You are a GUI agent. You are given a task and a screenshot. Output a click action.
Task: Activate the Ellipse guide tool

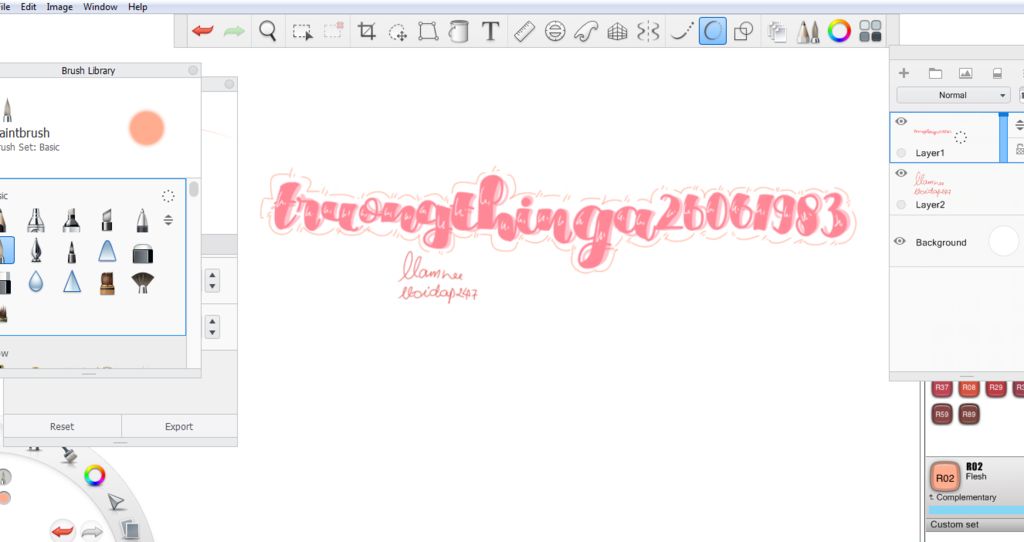tap(555, 31)
